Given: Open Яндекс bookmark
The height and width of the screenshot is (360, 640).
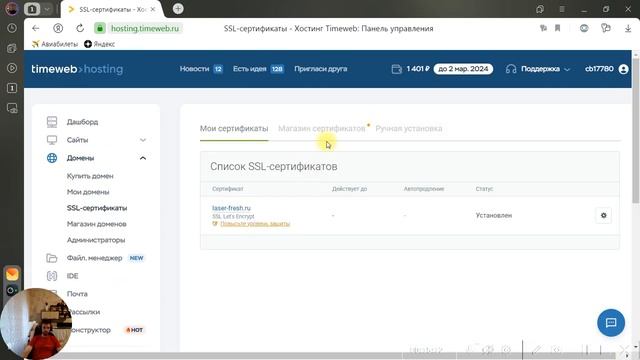Looking at the screenshot, I should [99, 44].
